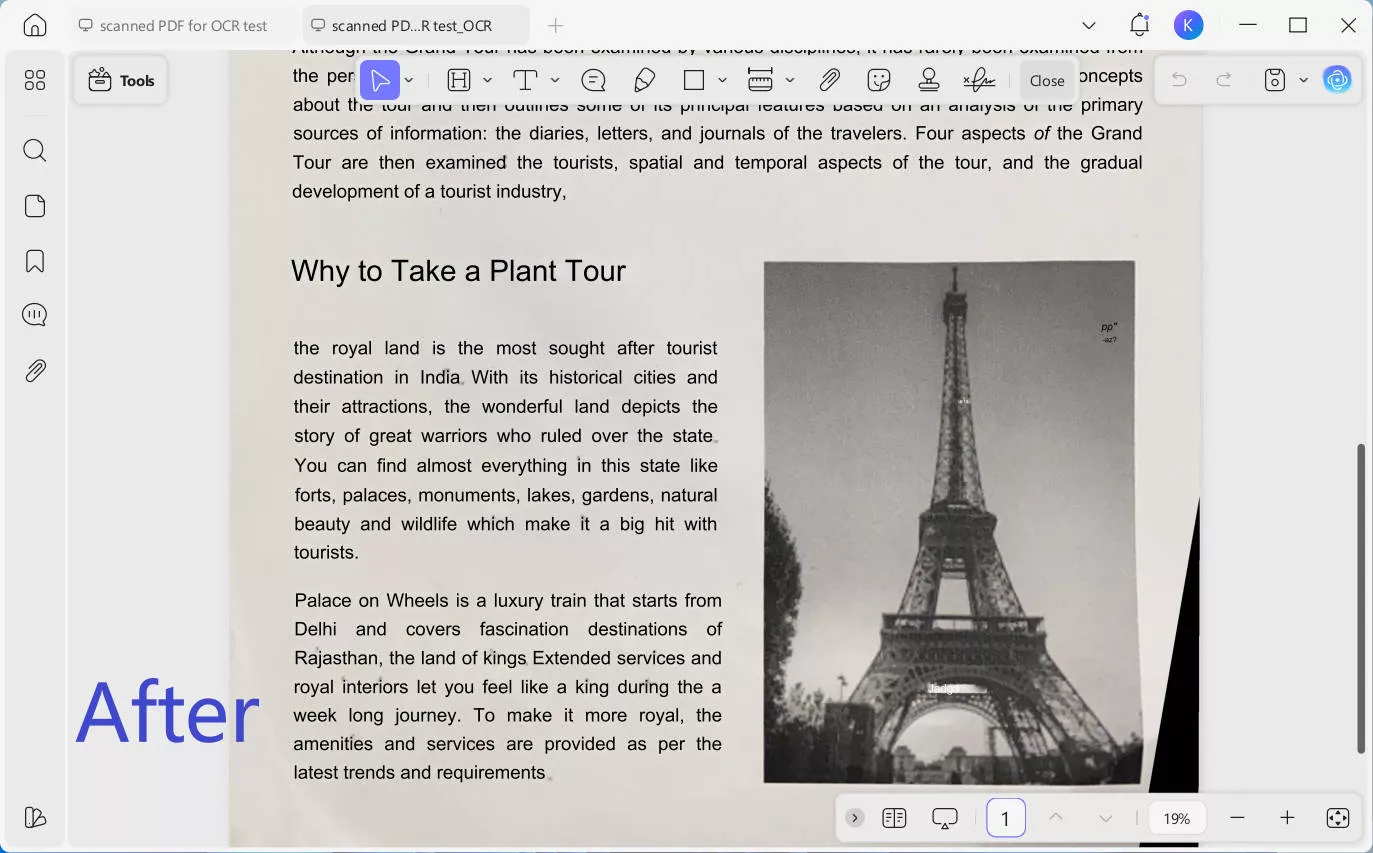This screenshot has height=853, width=1373.
Task: Click the attachment paperclip in toolbar
Action: pos(829,80)
